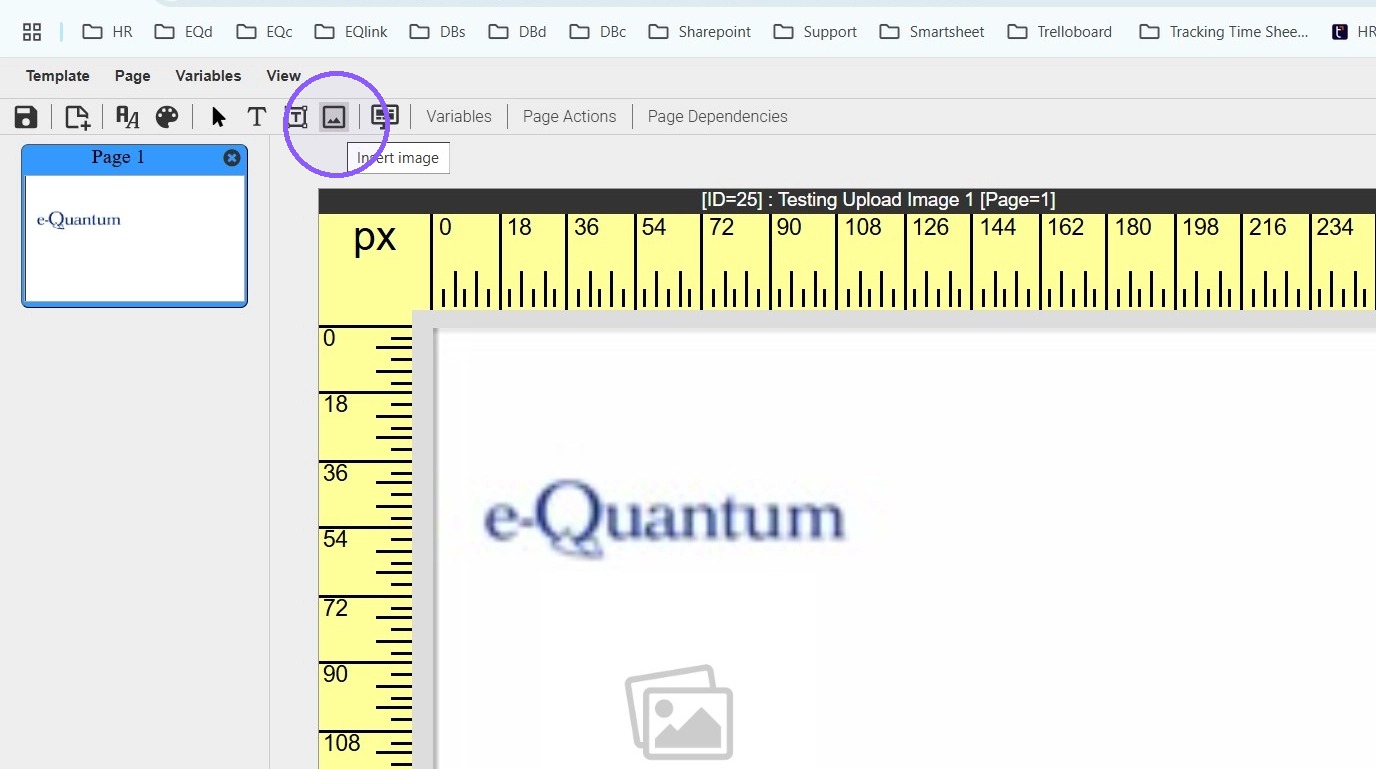Screen dimensions: 1376x769
Task: Select the Page 1 thumbnail preview
Action: [135, 238]
